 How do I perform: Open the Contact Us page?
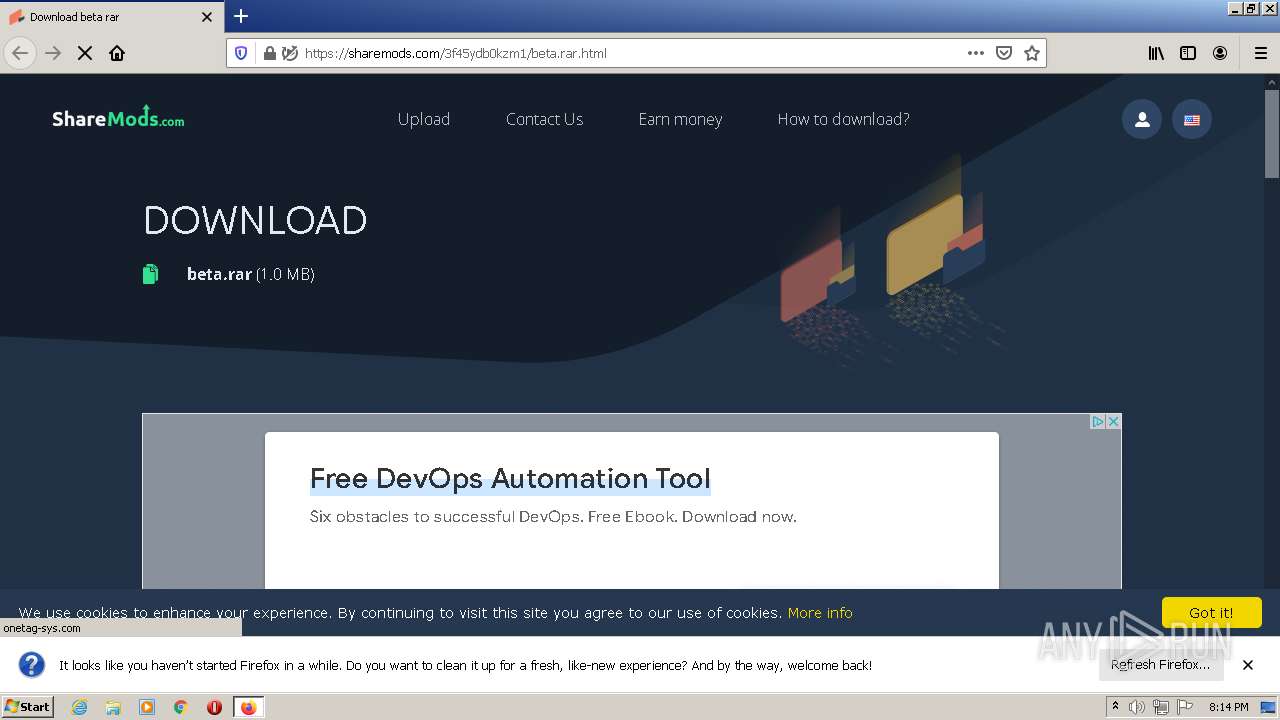544,119
